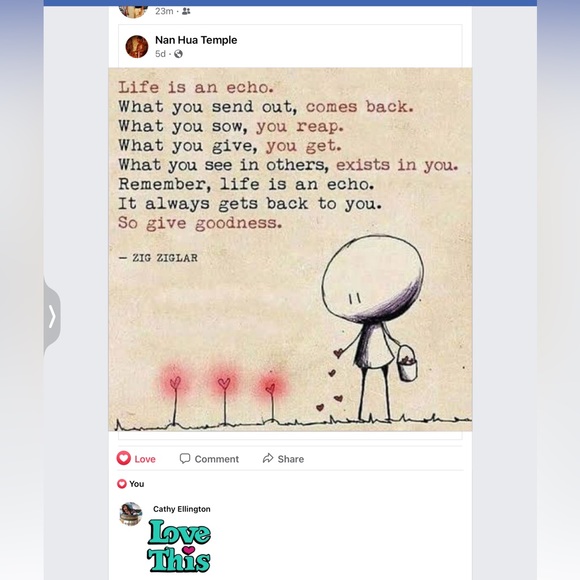Image resolution: width=580 pixels, height=580 pixels.
Task: Open Cathy Ellington's profile avatar
Action: (131, 514)
